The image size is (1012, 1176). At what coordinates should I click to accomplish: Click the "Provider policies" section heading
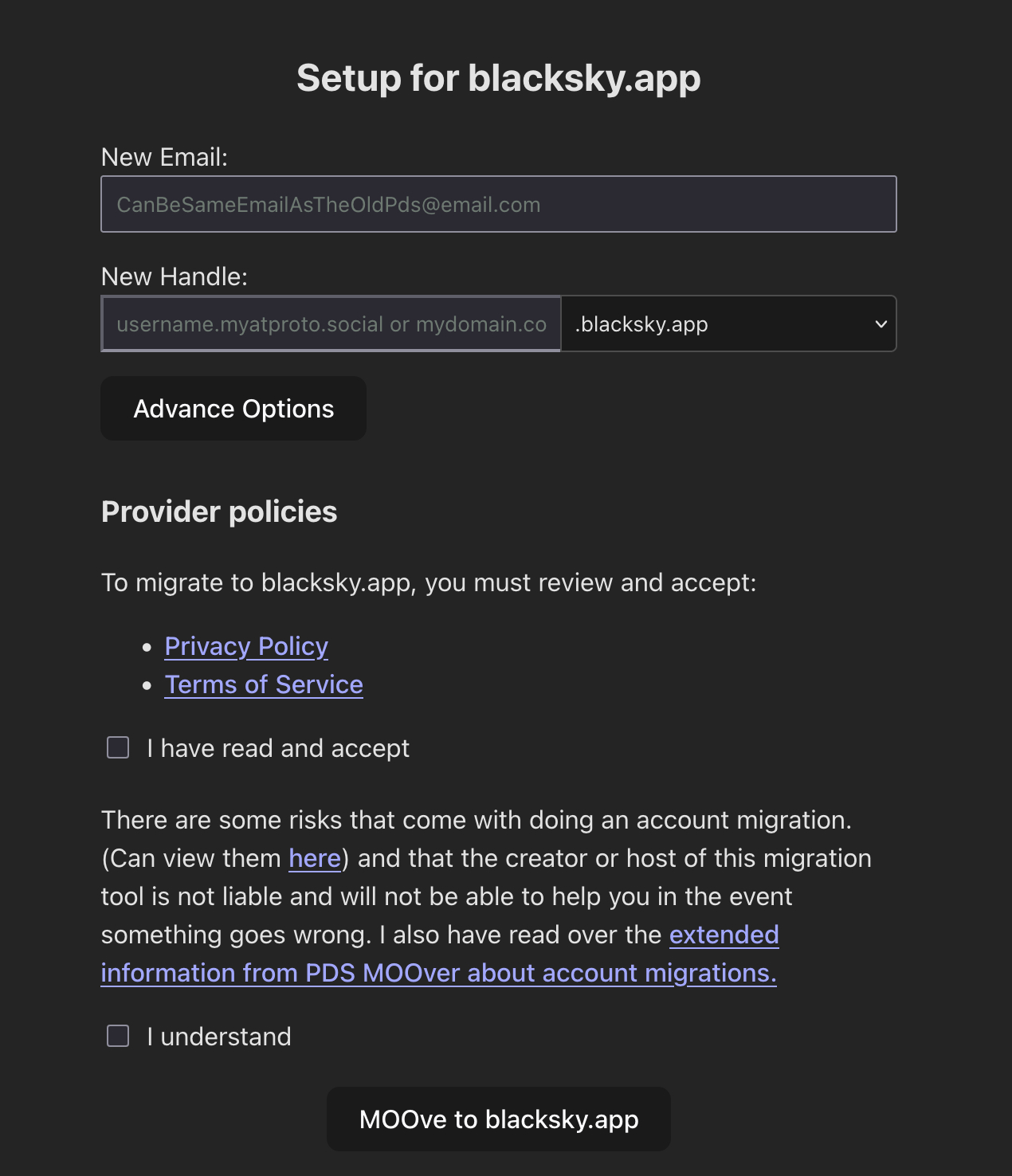tap(219, 512)
